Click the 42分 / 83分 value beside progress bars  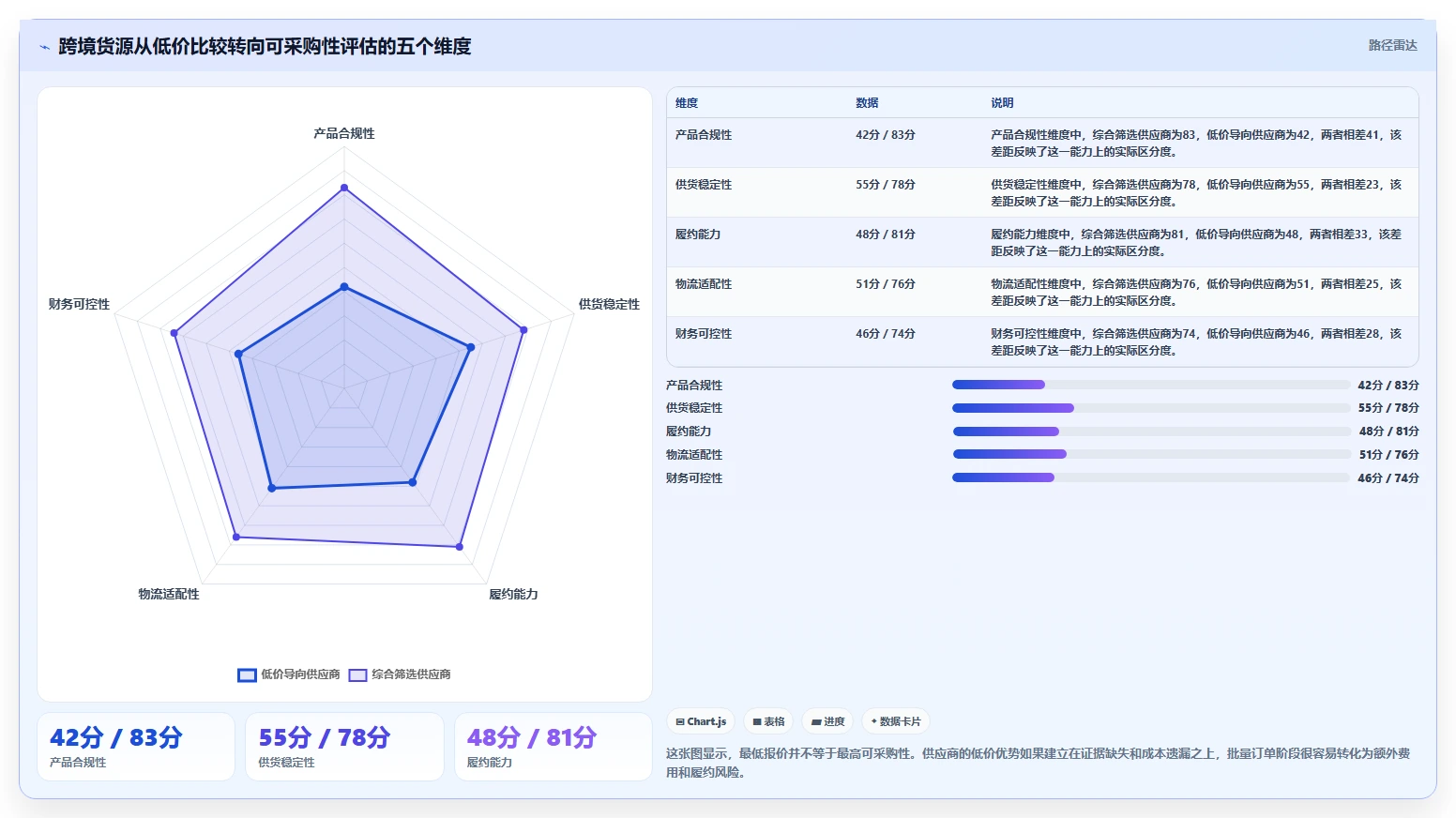click(1388, 386)
